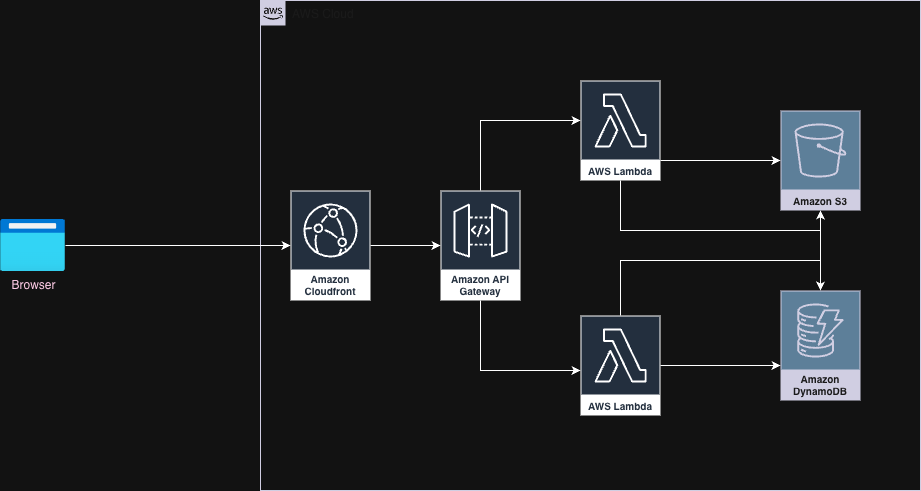Select the Amazon S3 bucket icon
The width and height of the screenshot is (921, 491).
[x=820, y=151]
